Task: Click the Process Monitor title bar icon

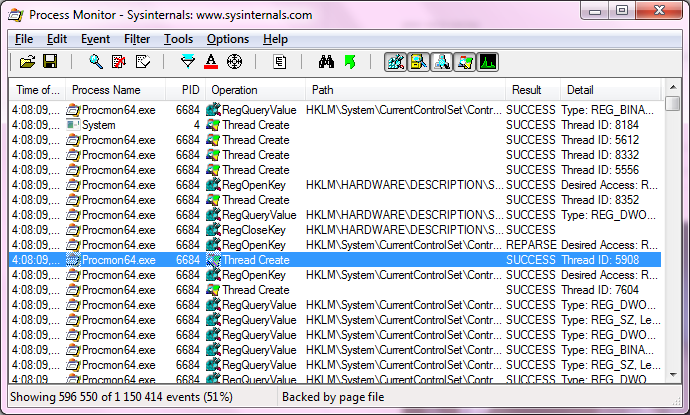Action: click(x=16, y=15)
